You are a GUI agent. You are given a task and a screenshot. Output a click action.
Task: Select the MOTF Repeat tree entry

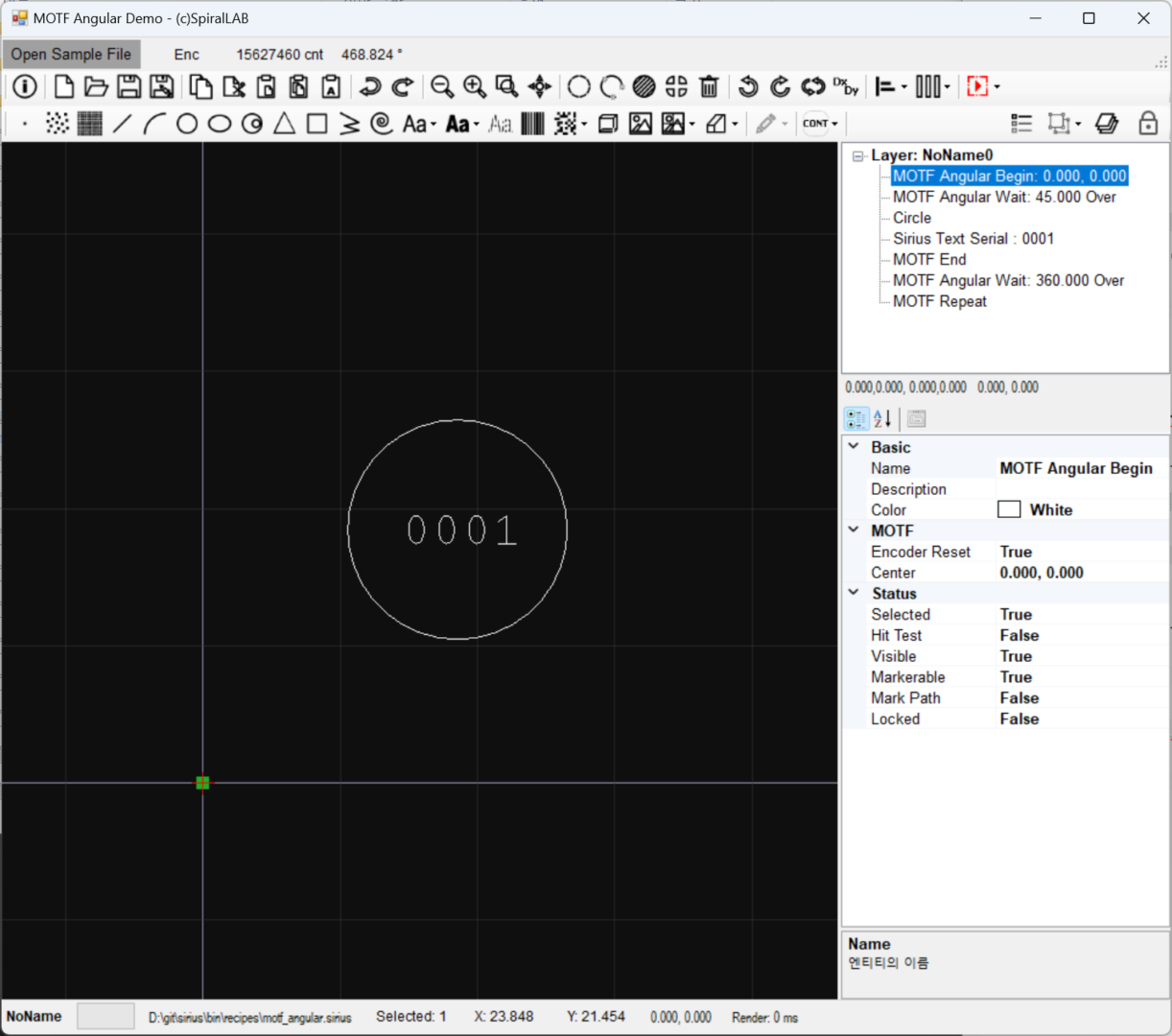pyautogui.click(x=939, y=301)
